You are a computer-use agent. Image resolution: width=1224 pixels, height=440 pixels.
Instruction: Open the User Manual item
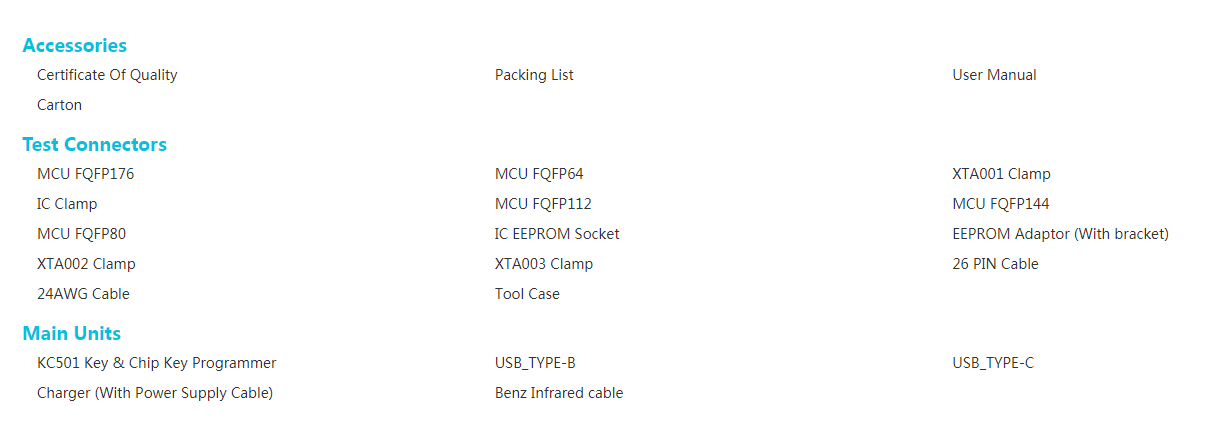click(994, 75)
